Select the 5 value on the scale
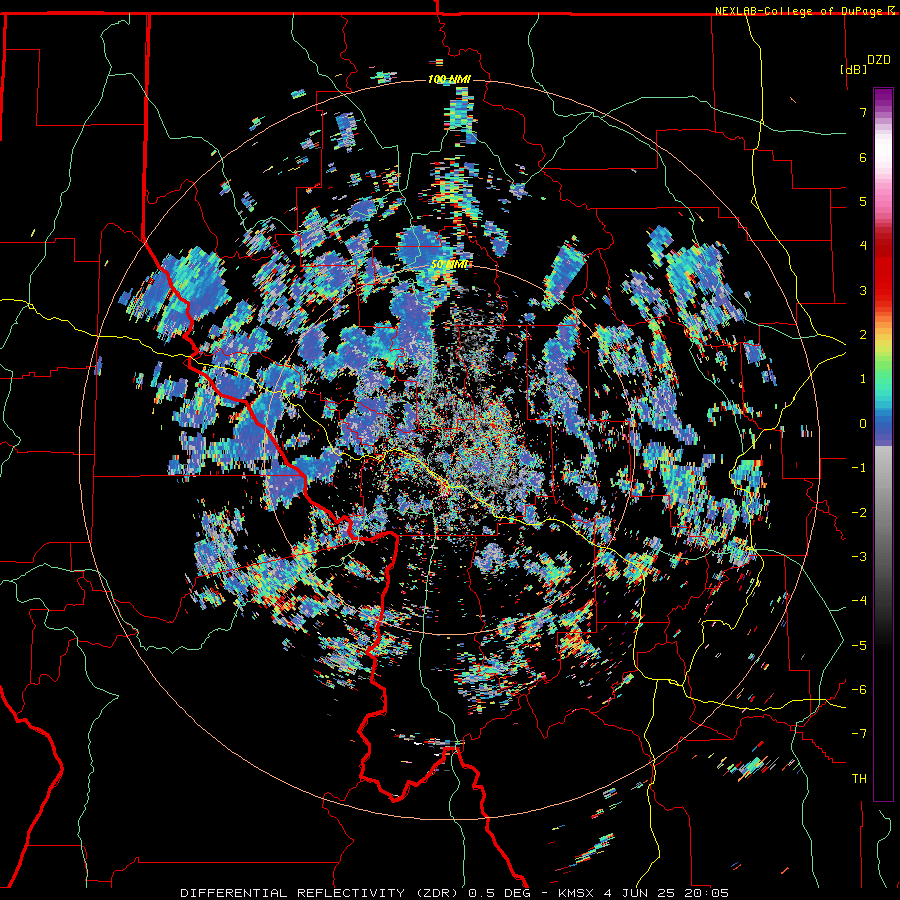Screen dimensions: 900x900 point(863,201)
